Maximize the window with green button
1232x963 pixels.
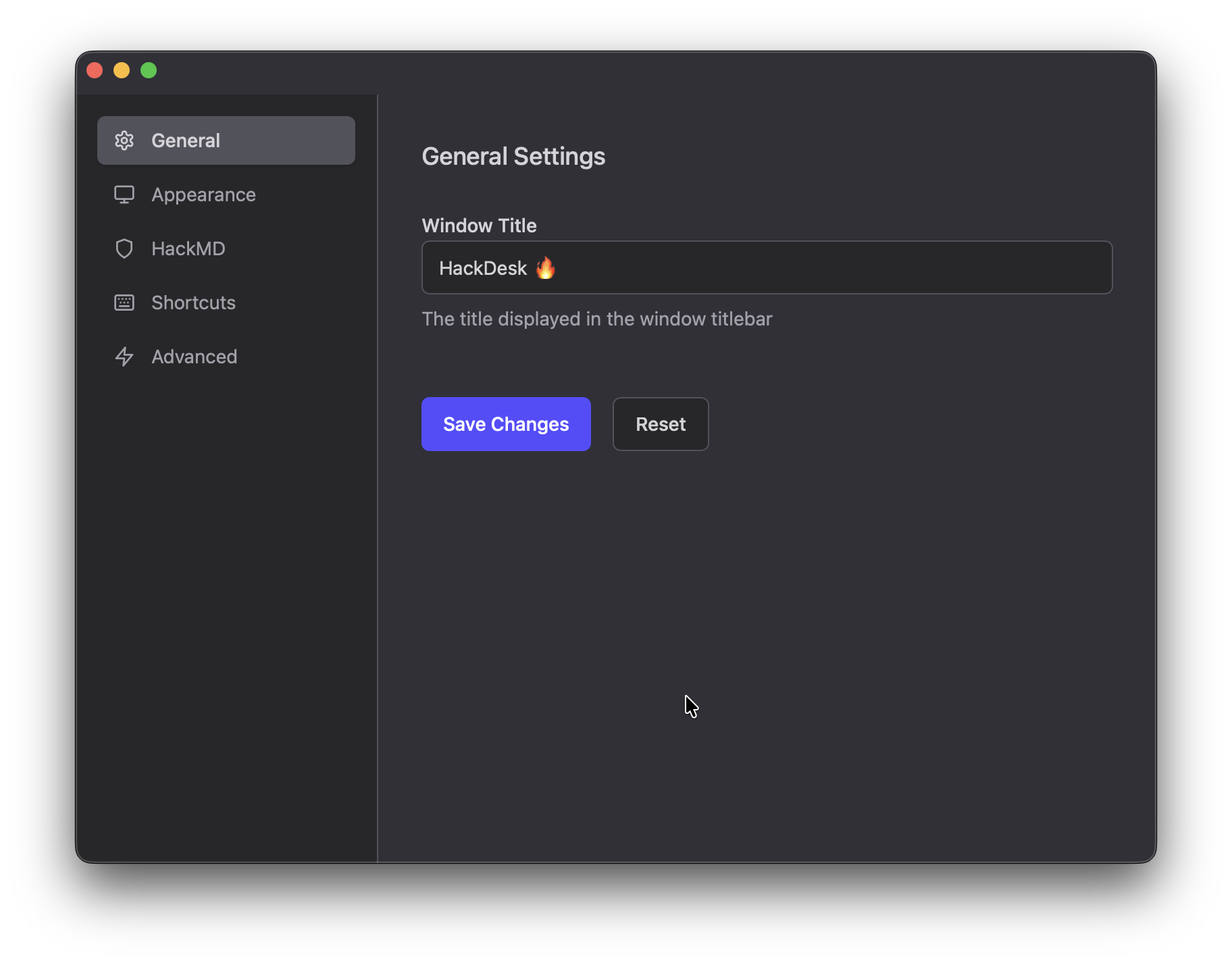149,70
